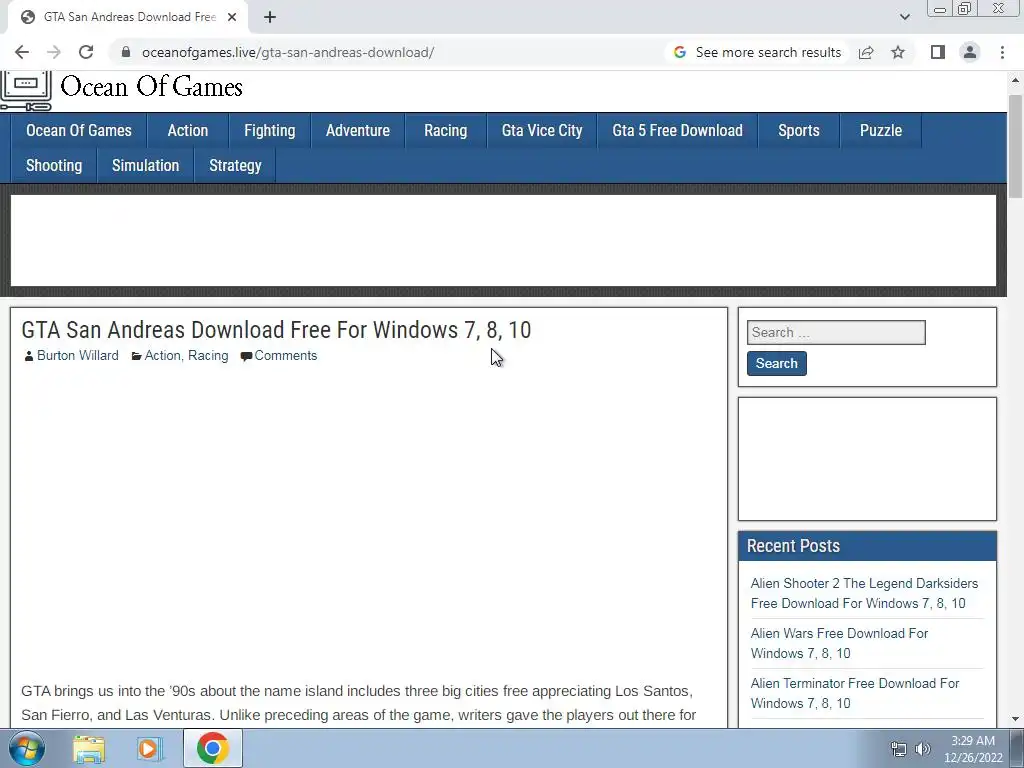Open Chrome three-dot menu

[1002, 52]
